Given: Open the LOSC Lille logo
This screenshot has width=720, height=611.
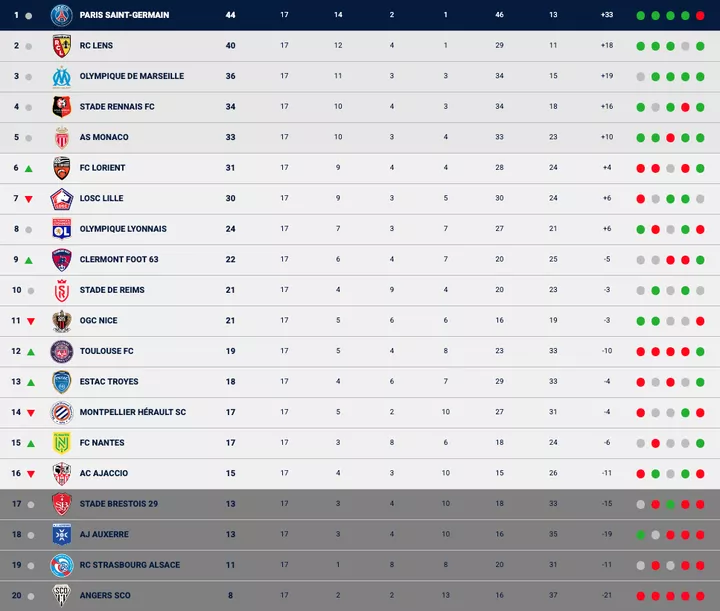Looking at the screenshot, I should (62, 198).
